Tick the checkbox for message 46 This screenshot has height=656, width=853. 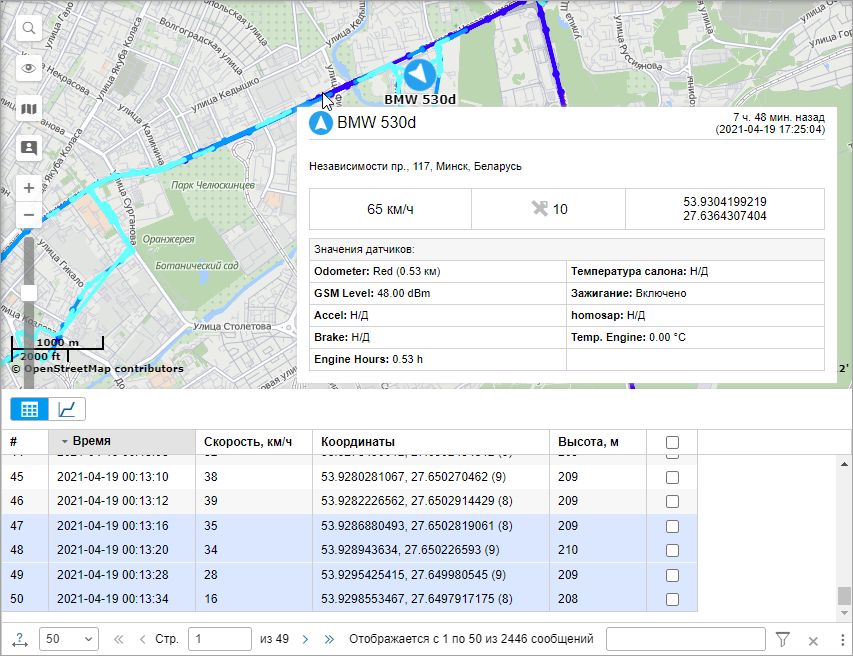click(672, 501)
